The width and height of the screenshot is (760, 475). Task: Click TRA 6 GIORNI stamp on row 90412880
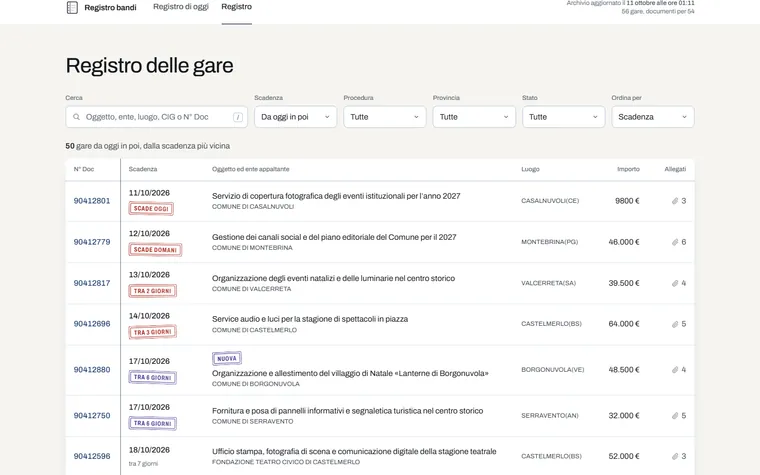coord(153,377)
